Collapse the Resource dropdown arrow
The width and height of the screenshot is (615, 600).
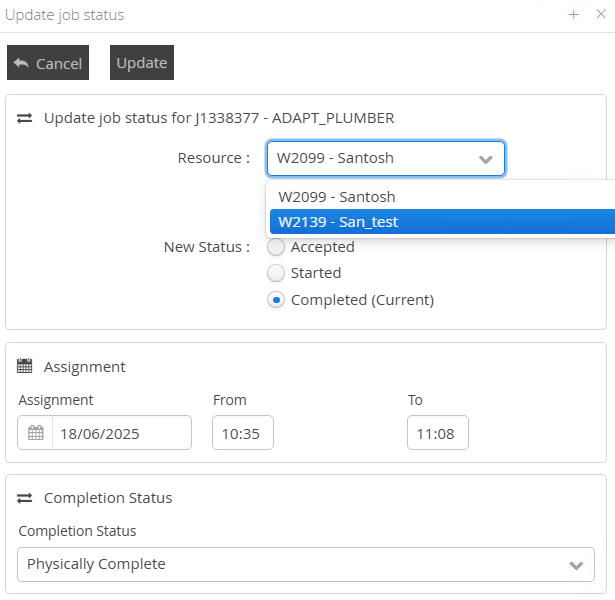(x=486, y=159)
